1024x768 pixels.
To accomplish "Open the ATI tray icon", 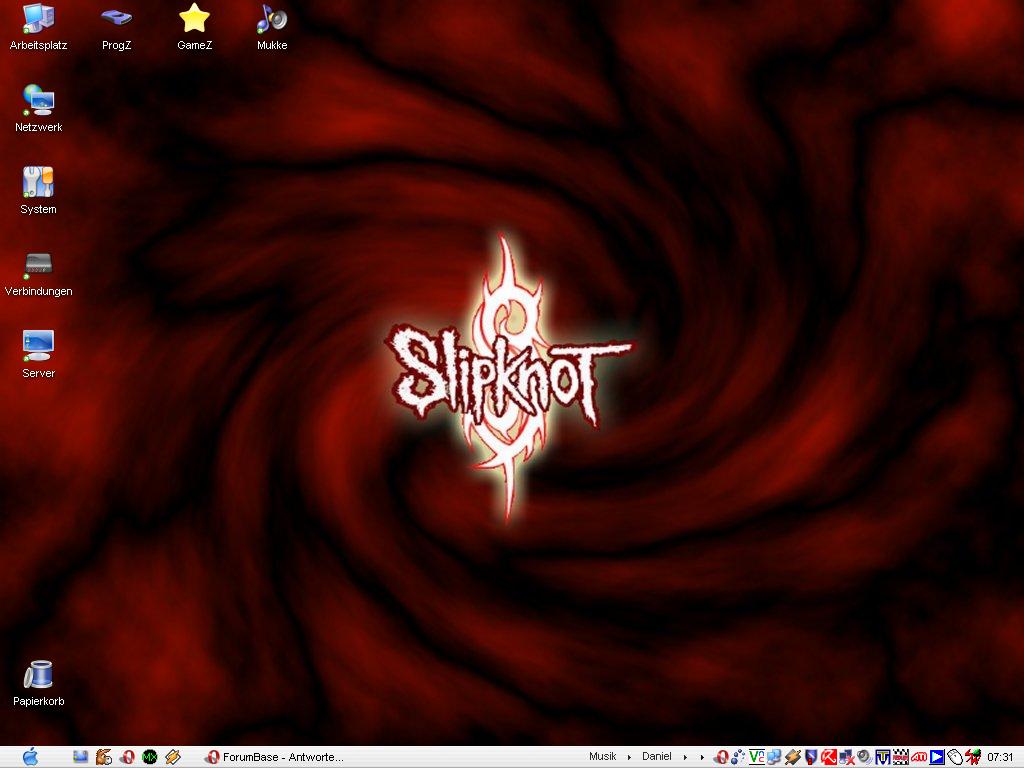I will pyautogui.click(x=919, y=757).
